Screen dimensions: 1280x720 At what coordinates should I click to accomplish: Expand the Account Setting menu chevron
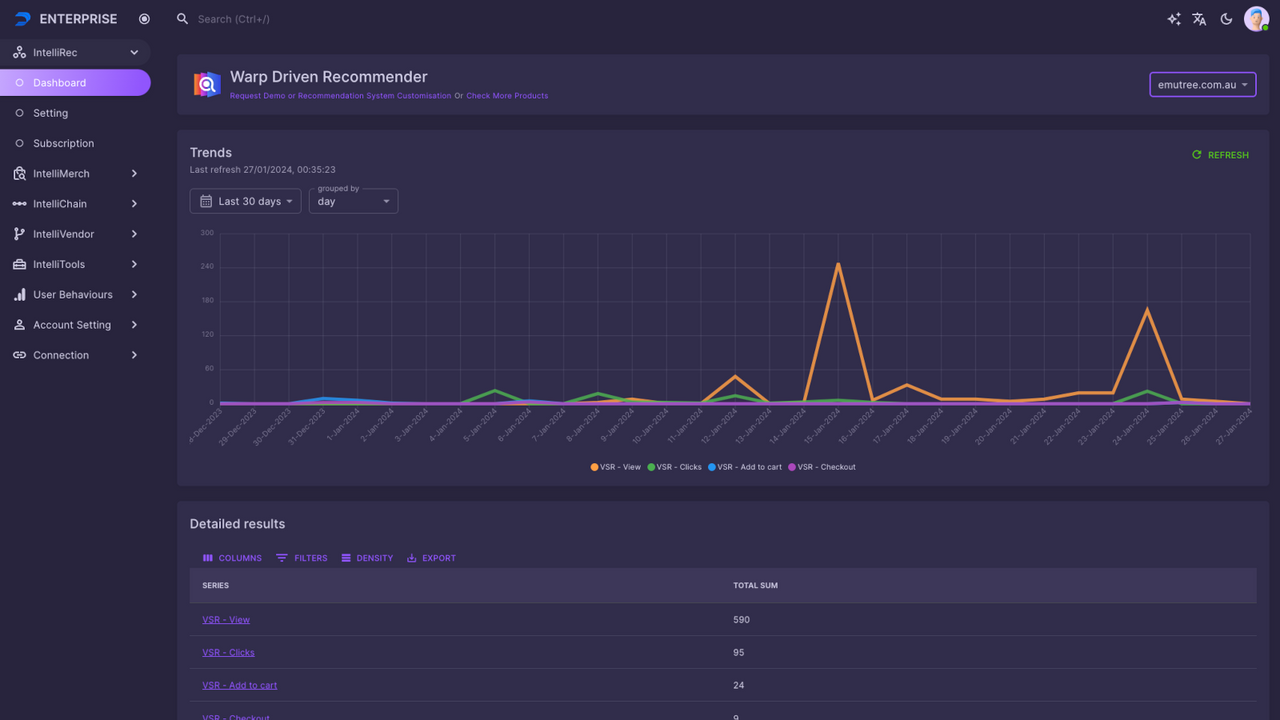tap(134, 325)
